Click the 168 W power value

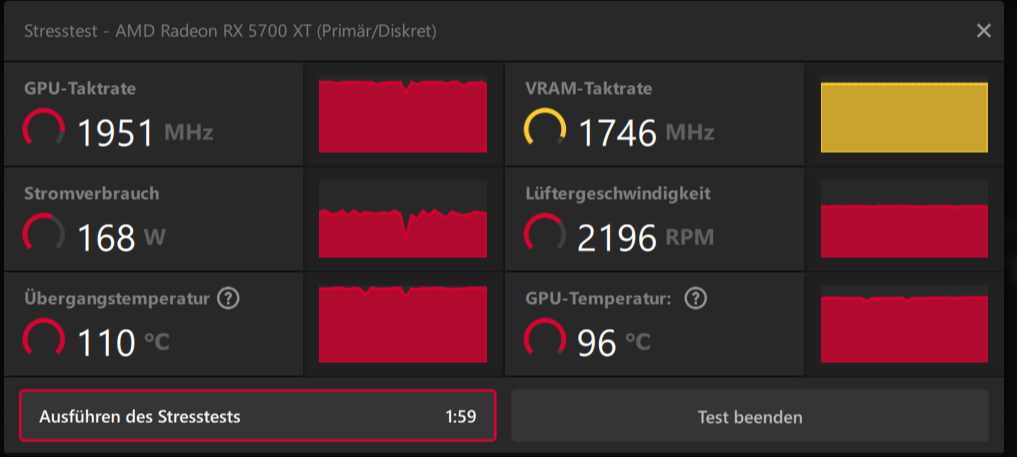click(x=121, y=238)
